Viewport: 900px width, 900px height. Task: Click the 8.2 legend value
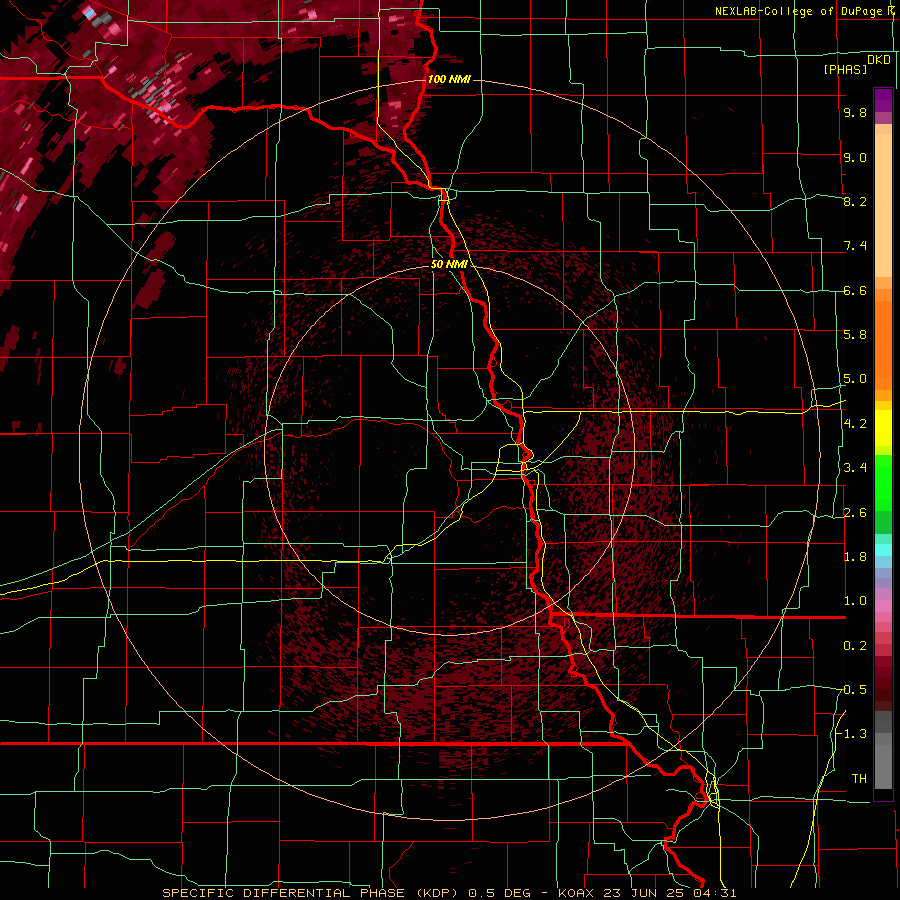(x=855, y=201)
